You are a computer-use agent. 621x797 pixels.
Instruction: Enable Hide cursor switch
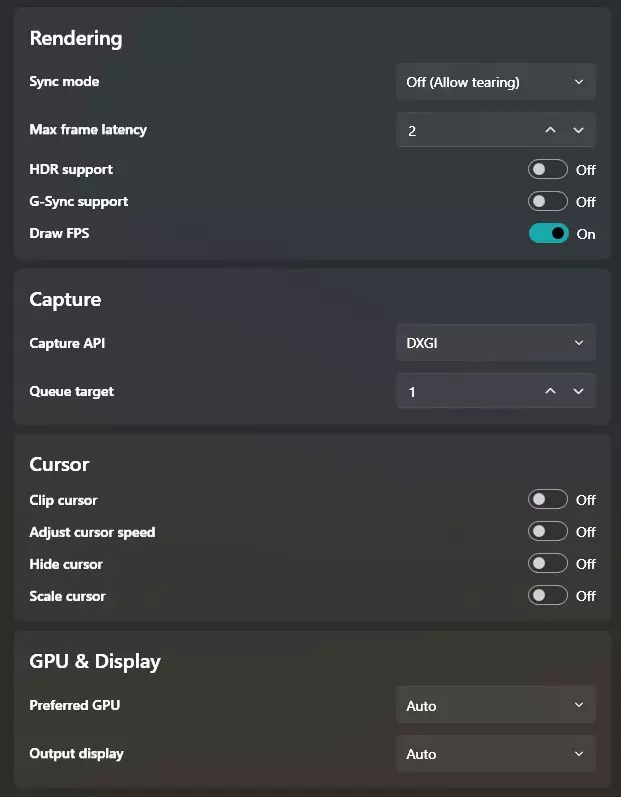pyautogui.click(x=548, y=563)
